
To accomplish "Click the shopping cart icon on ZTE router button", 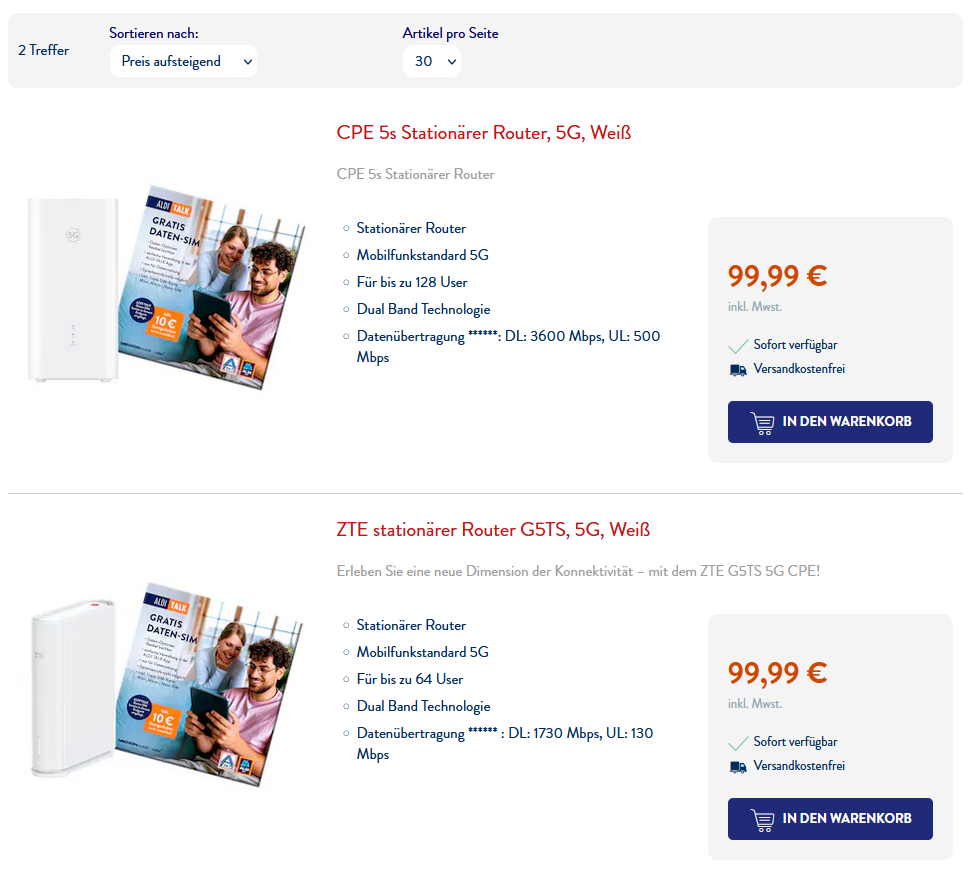I will tap(764, 818).
